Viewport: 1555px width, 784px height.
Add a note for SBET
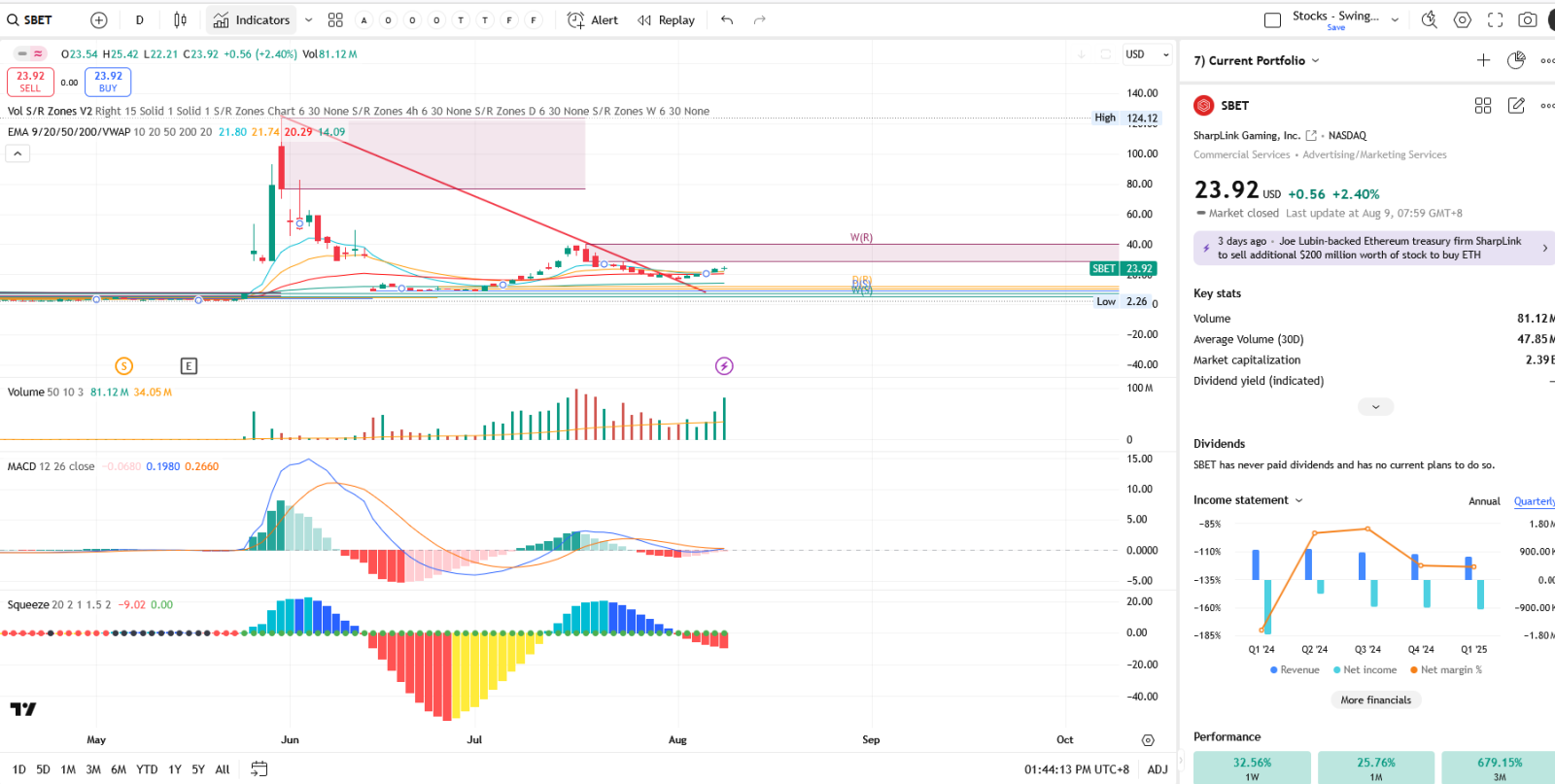pos(1516,105)
